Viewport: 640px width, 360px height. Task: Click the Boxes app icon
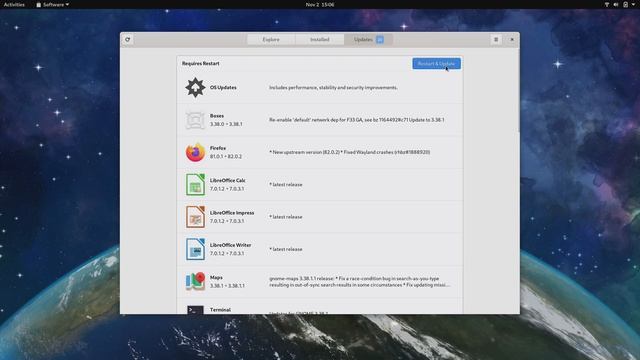click(195, 120)
